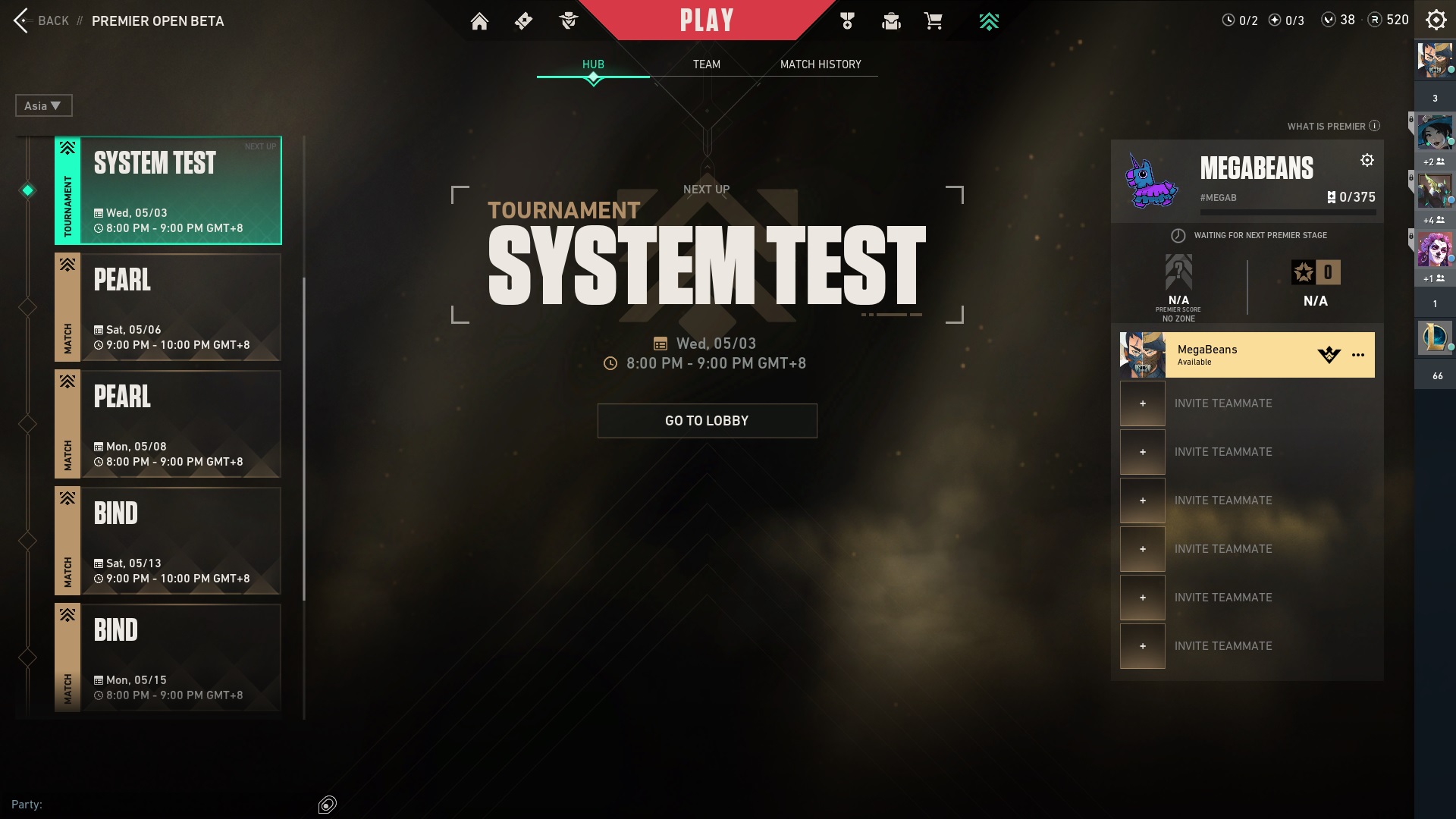Open the Store/Shop cart icon

(932, 21)
